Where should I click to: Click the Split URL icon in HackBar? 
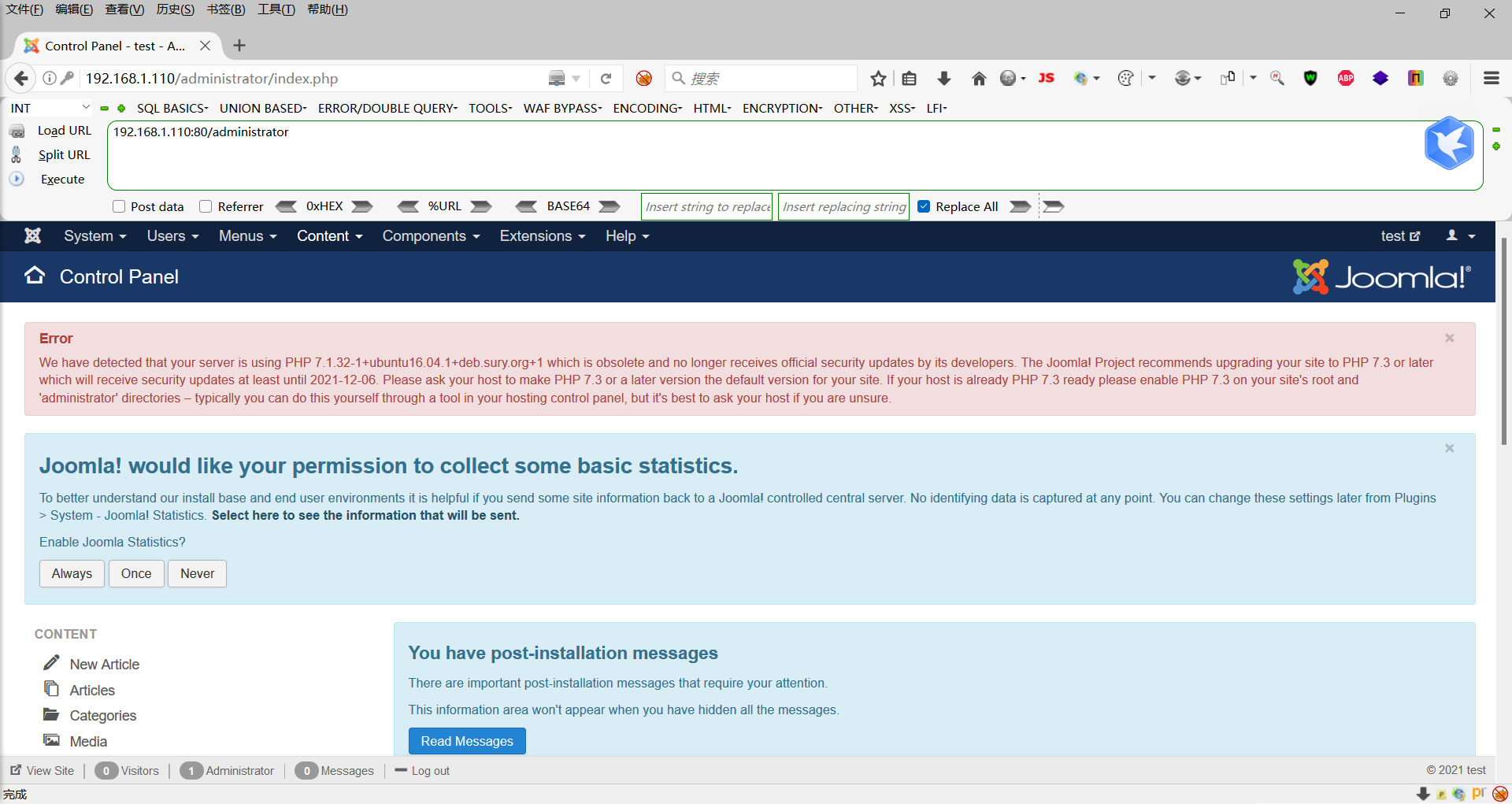(x=17, y=154)
